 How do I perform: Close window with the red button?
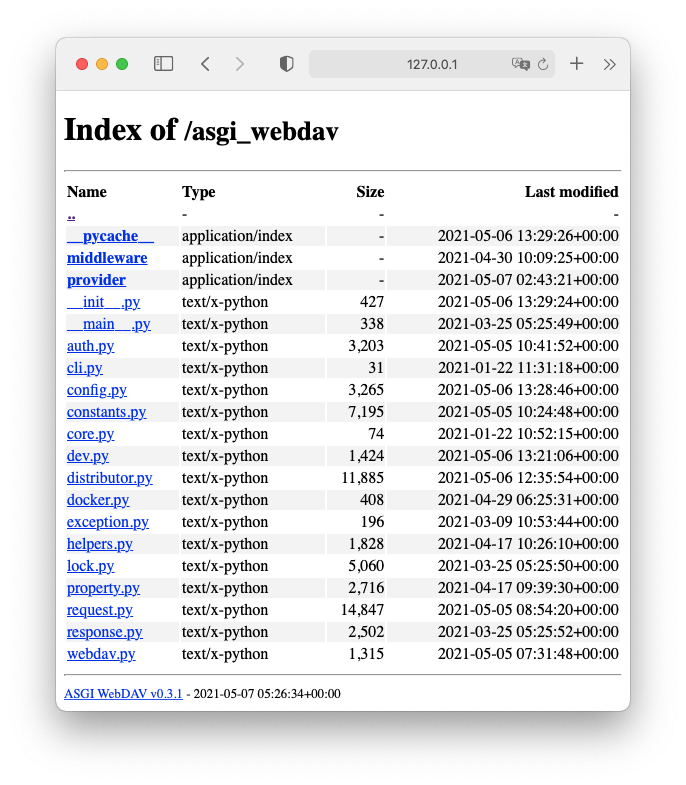[x=82, y=64]
